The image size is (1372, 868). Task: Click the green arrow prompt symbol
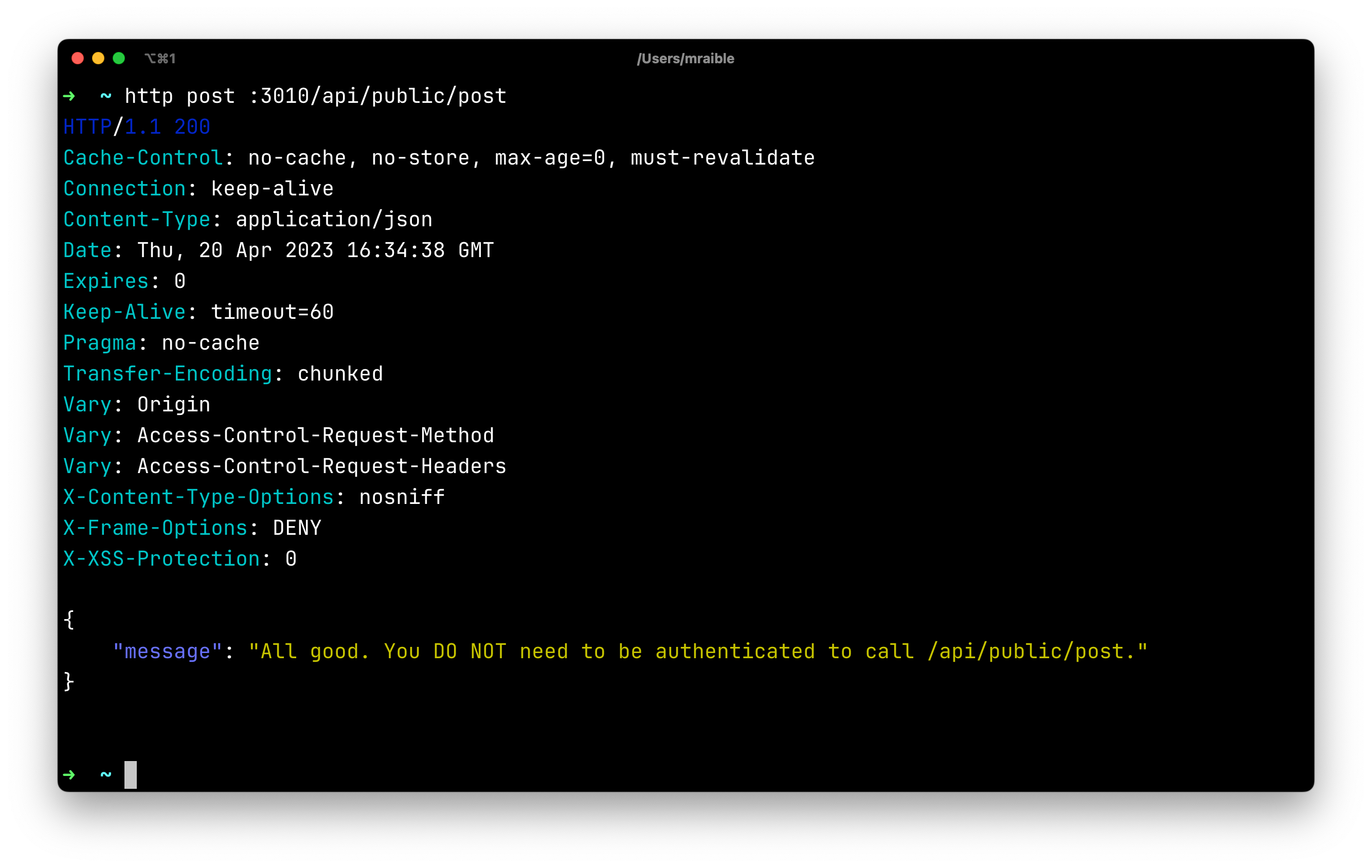click(69, 96)
